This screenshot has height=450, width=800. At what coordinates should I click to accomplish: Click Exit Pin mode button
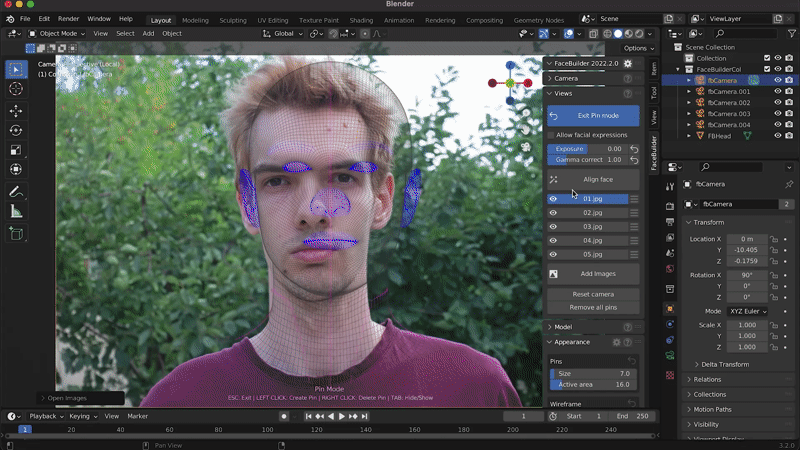(x=593, y=116)
